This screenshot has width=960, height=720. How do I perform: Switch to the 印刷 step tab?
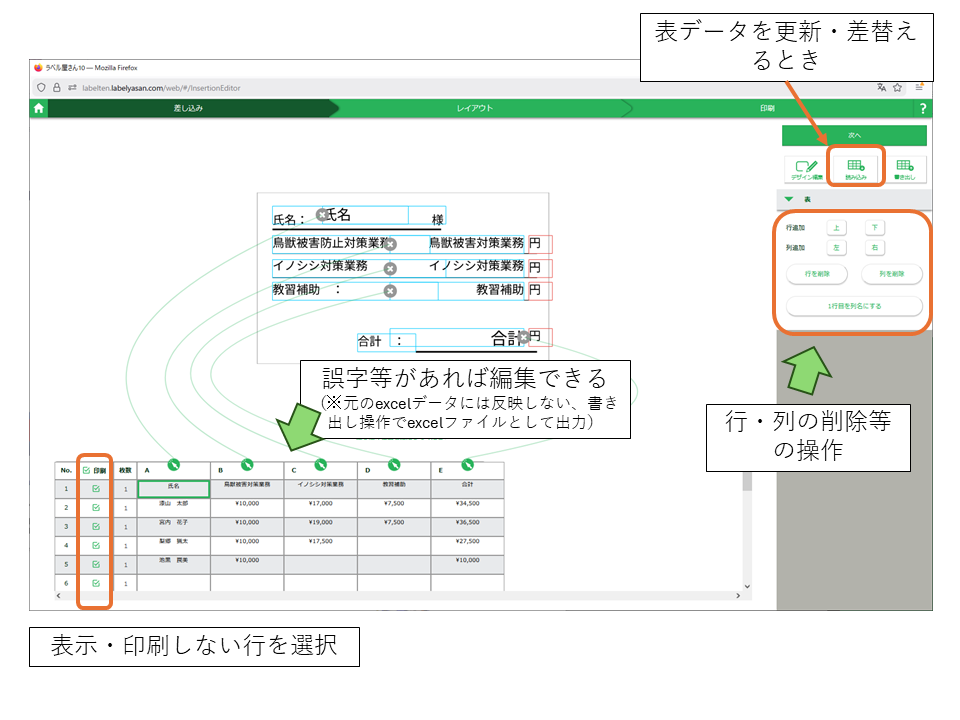pos(767,108)
